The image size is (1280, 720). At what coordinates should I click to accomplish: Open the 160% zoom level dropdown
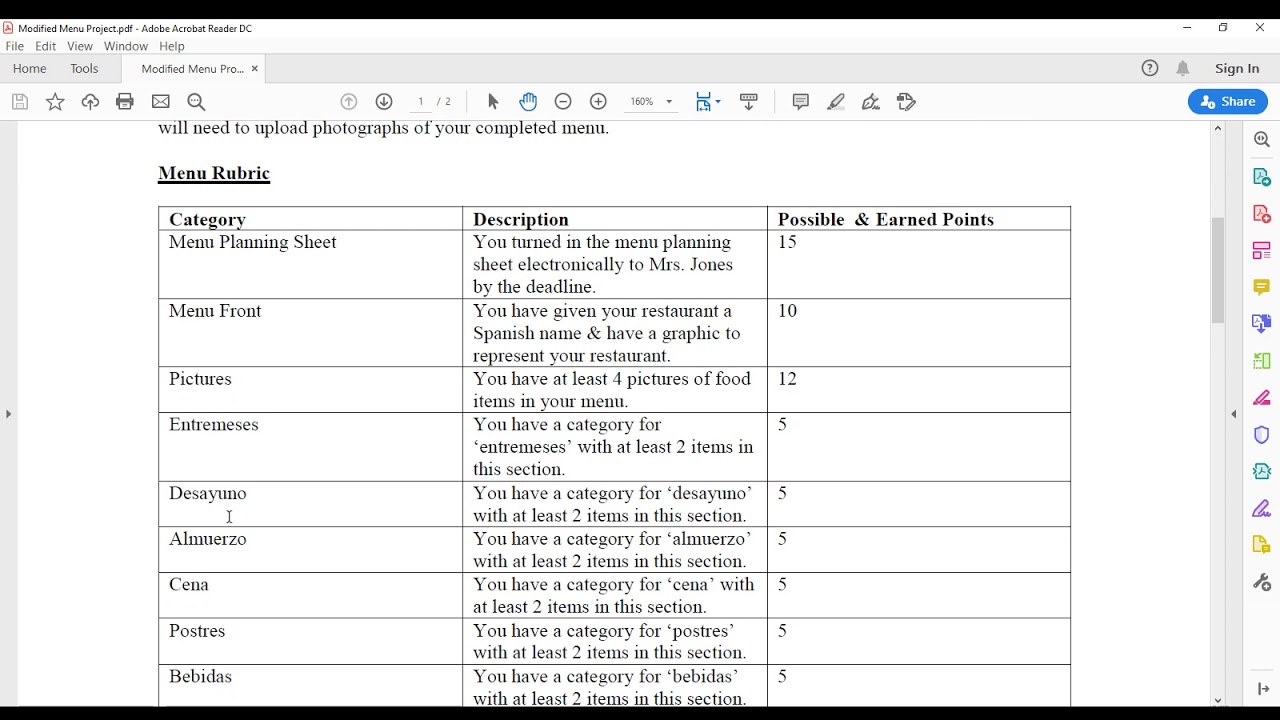pyautogui.click(x=651, y=102)
